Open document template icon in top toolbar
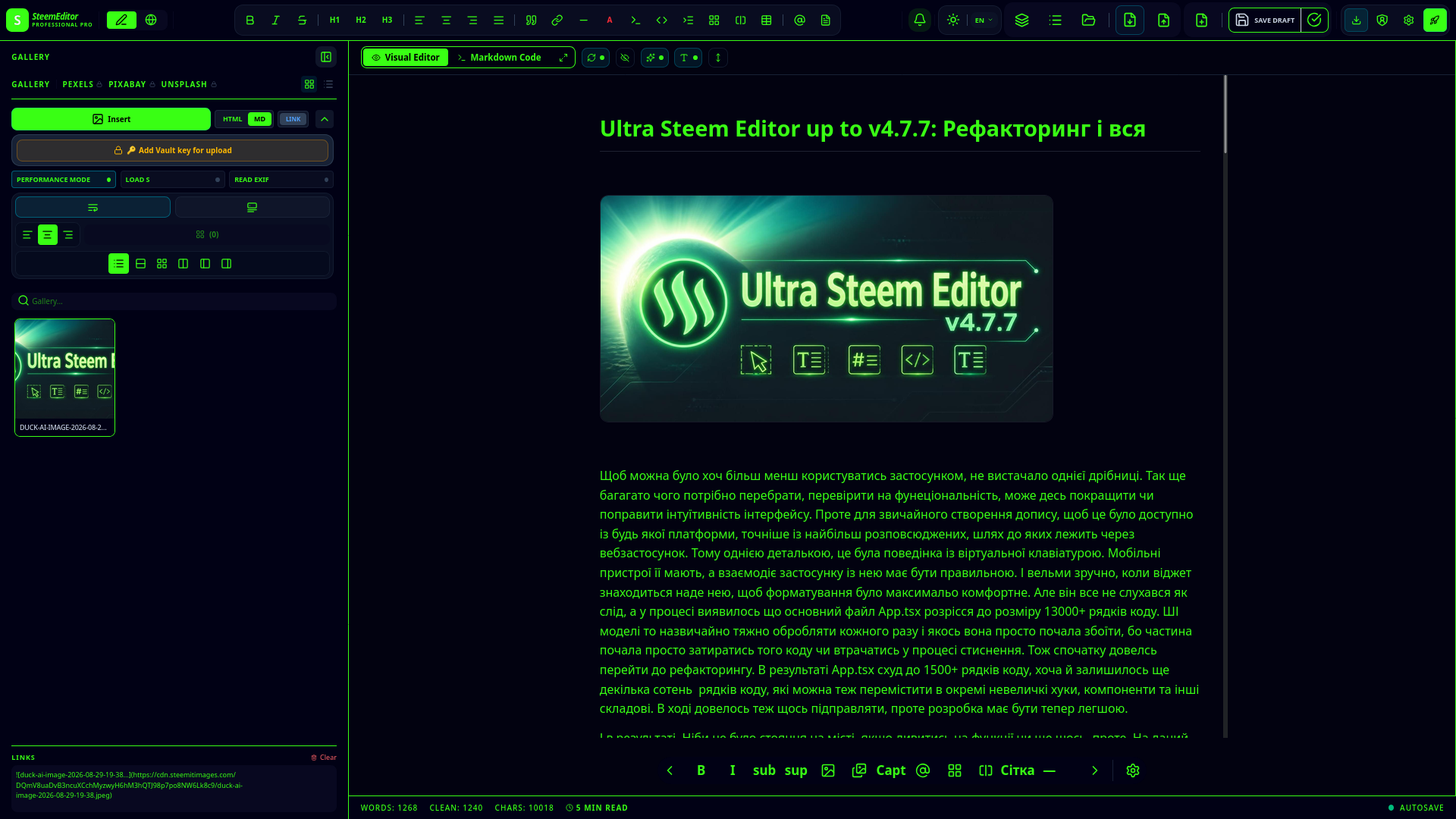Screen dimensions: 1456x819 tap(826, 20)
